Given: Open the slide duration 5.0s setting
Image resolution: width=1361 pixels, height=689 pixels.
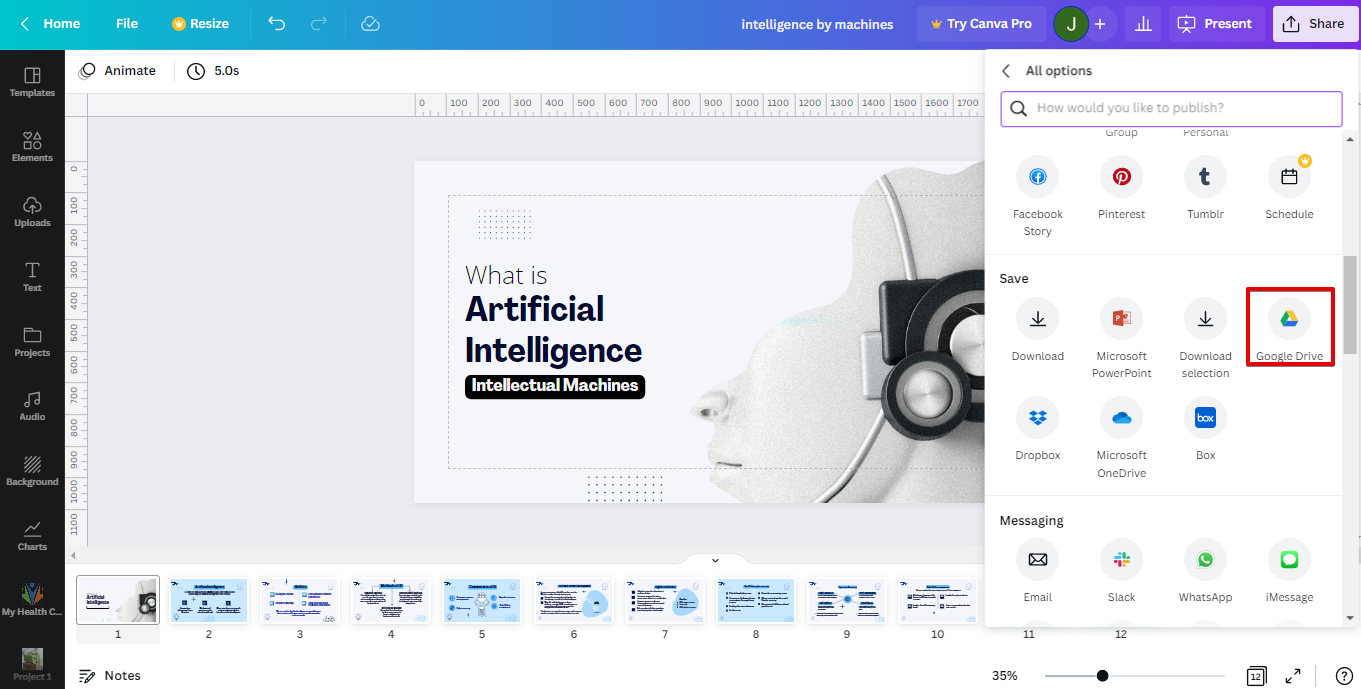Looking at the screenshot, I should [213, 71].
